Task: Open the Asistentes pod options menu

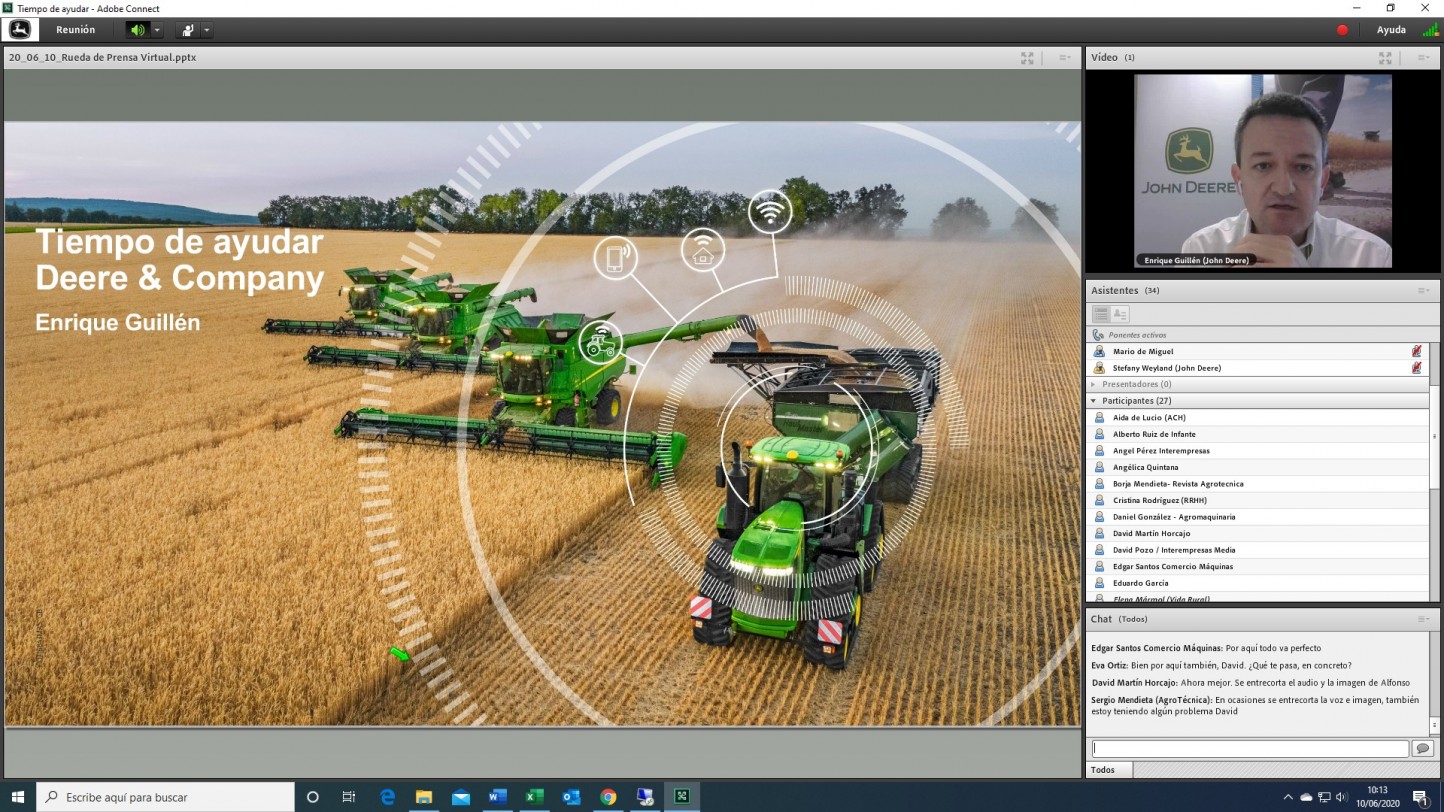Action: point(1423,291)
